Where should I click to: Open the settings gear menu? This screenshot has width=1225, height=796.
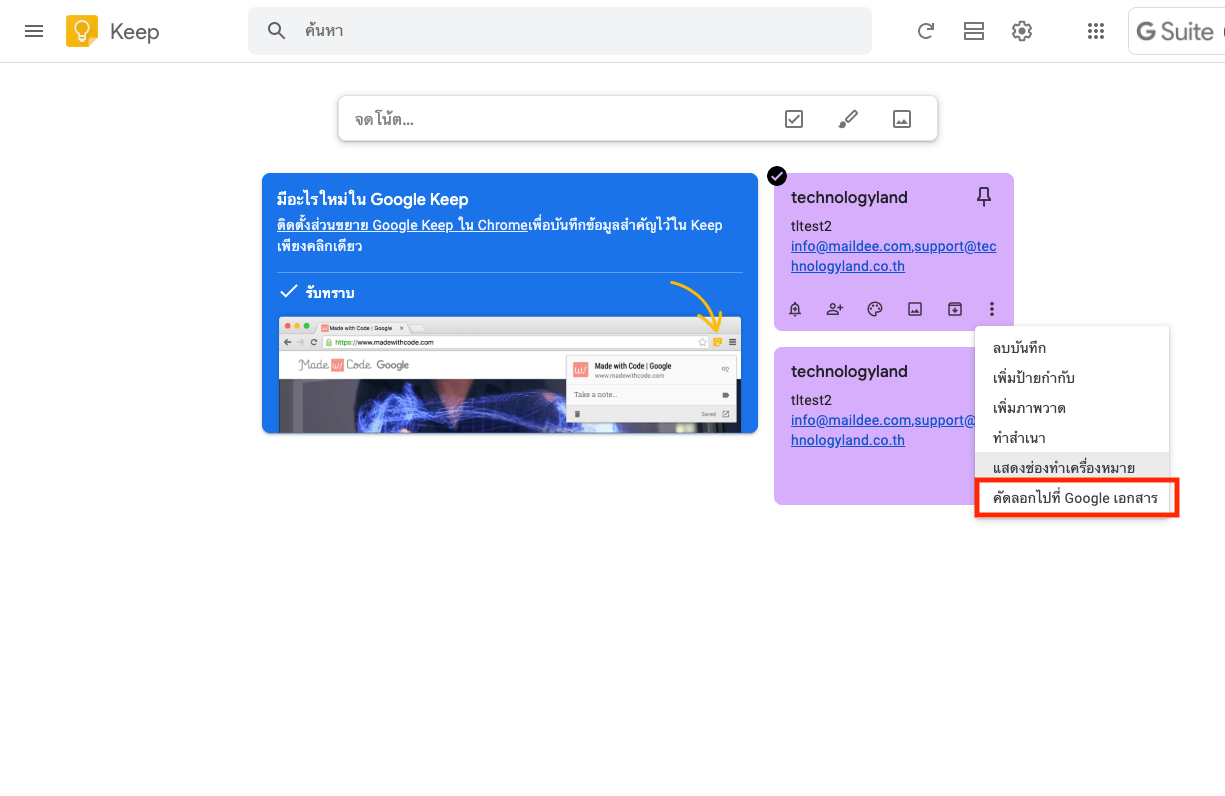coord(1021,31)
